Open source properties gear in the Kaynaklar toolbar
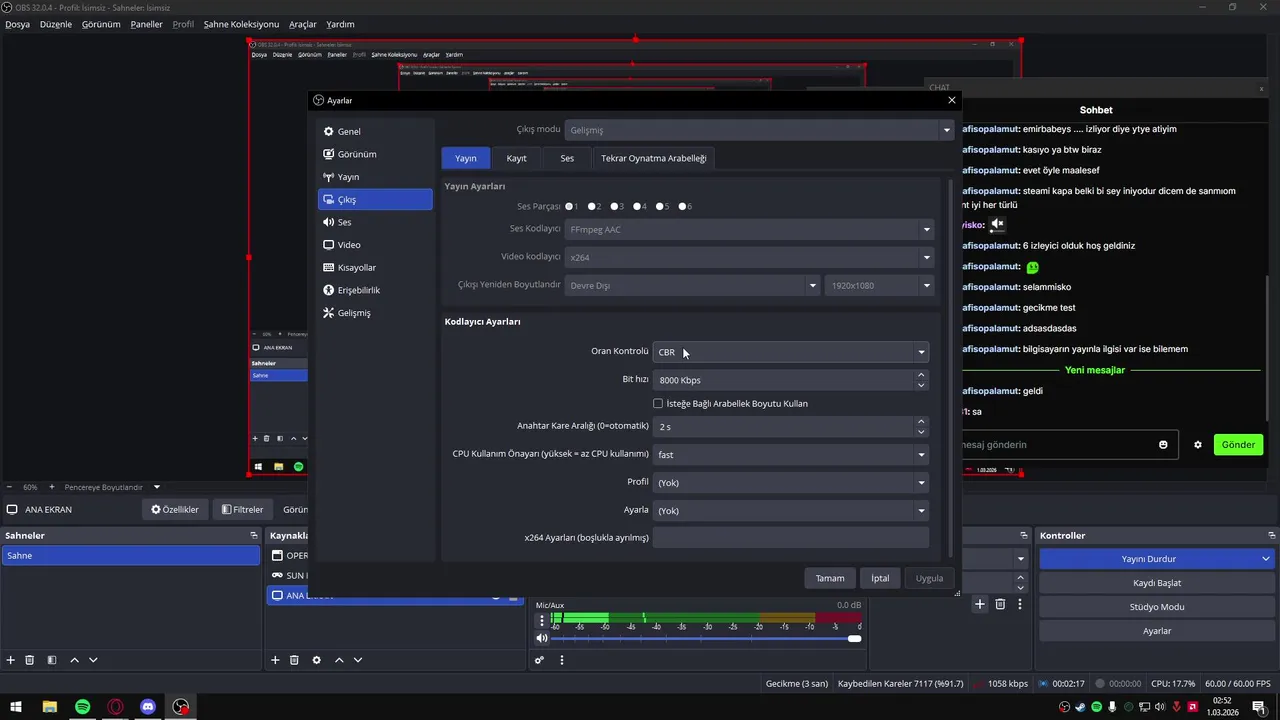Image resolution: width=1280 pixels, height=720 pixels. coord(317,660)
